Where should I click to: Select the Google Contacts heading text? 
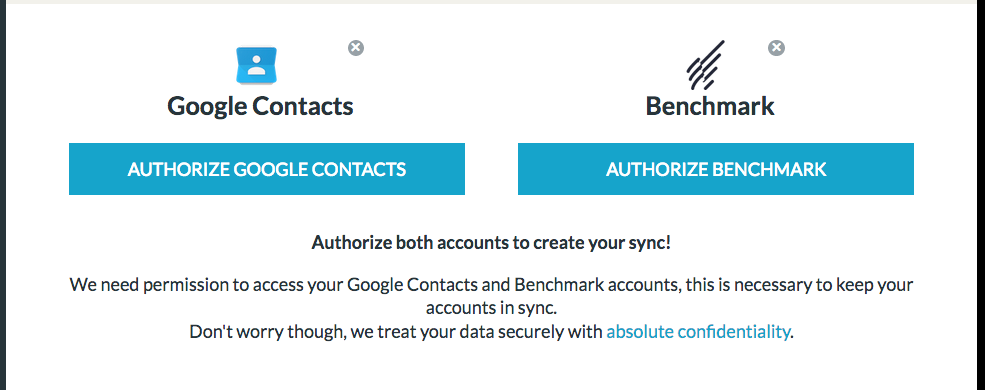(x=260, y=106)
